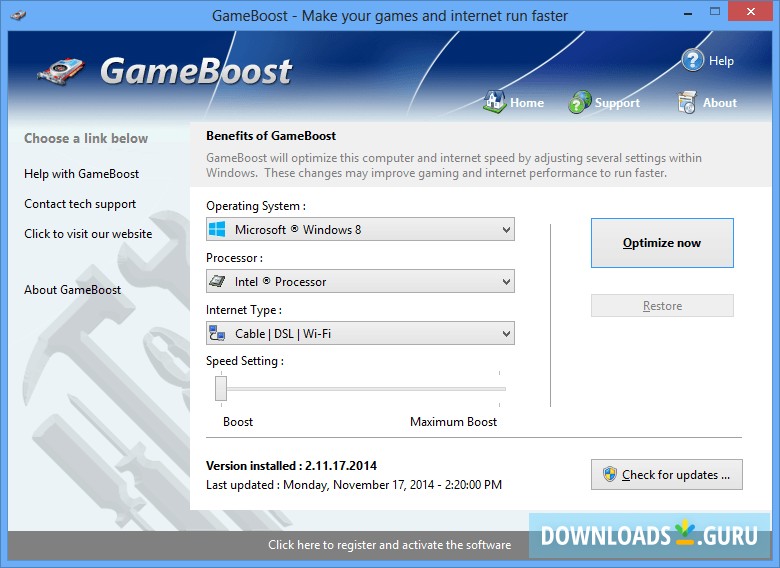The width and height of the screenshot is (780, 568).
Task: Expand the Processor dropdown arrow
Action: pyautogui.click(x=506, y=282)
